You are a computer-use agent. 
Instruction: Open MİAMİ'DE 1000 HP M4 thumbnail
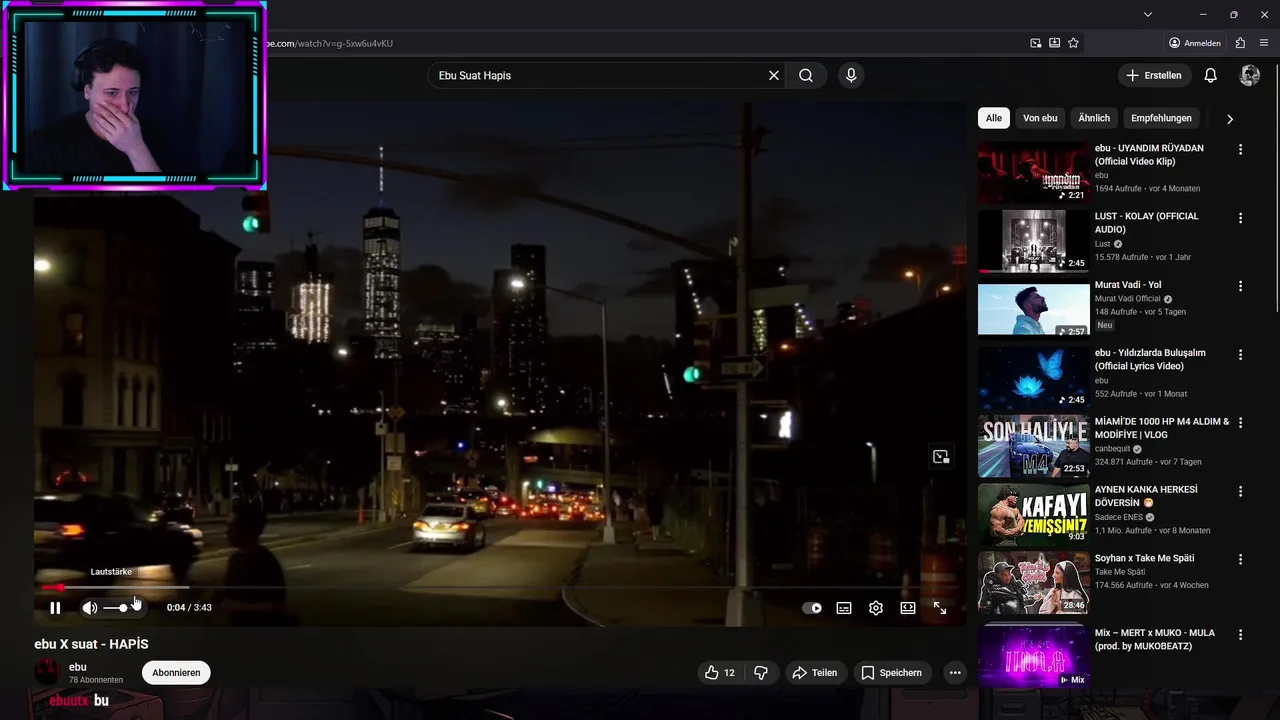(1034, 446)
